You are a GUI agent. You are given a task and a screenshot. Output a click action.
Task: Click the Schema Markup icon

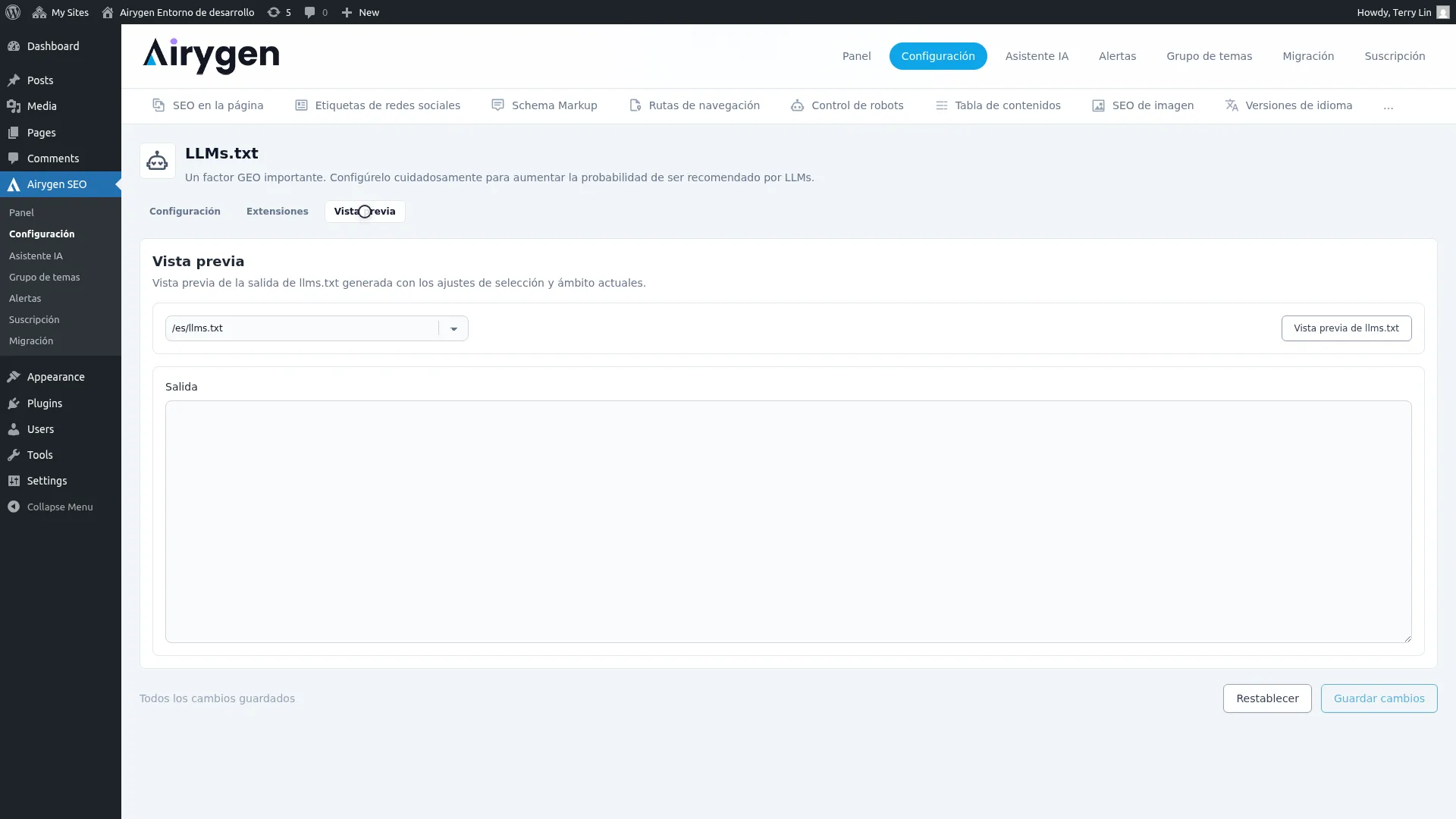pos(497,105)
